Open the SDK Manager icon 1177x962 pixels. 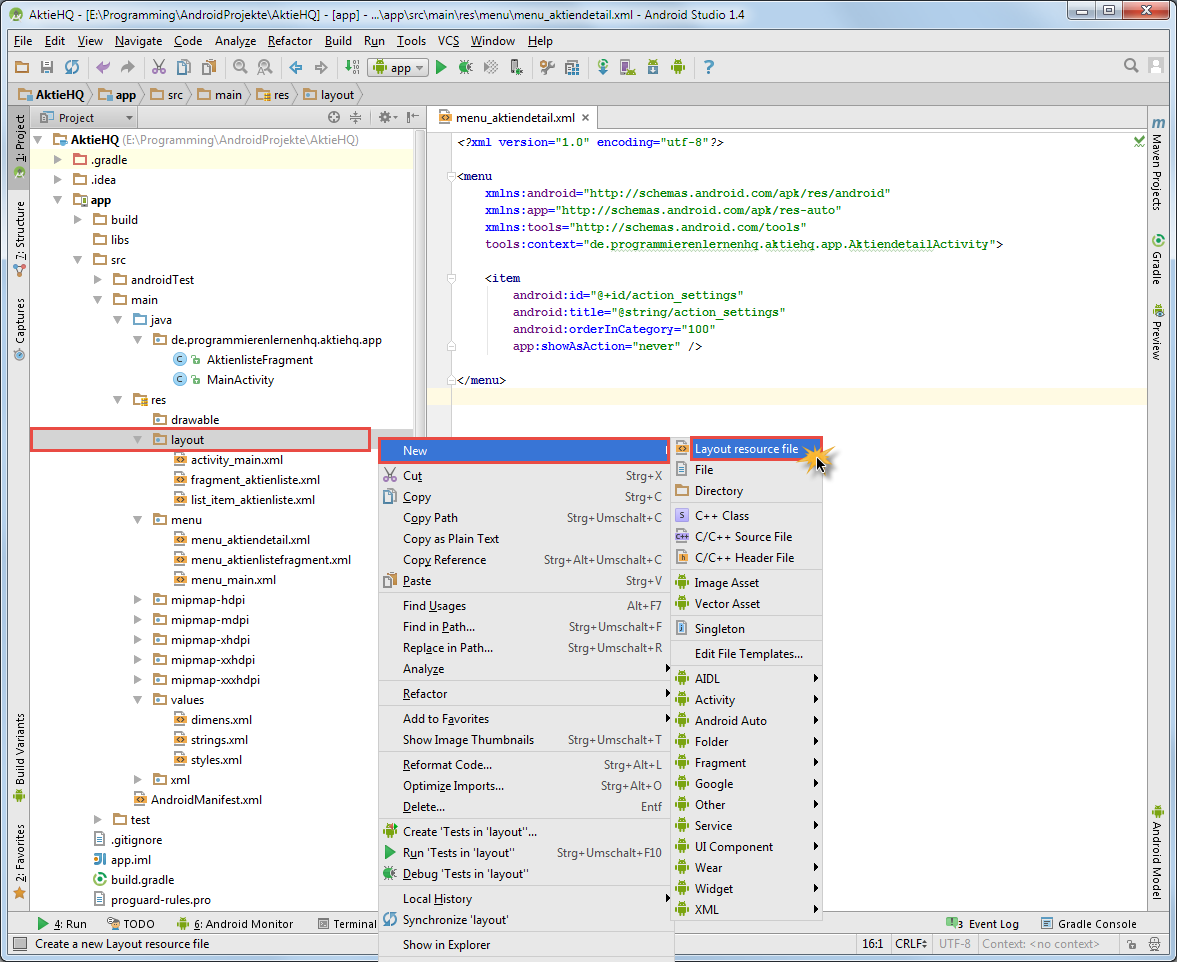coord(653,68)
